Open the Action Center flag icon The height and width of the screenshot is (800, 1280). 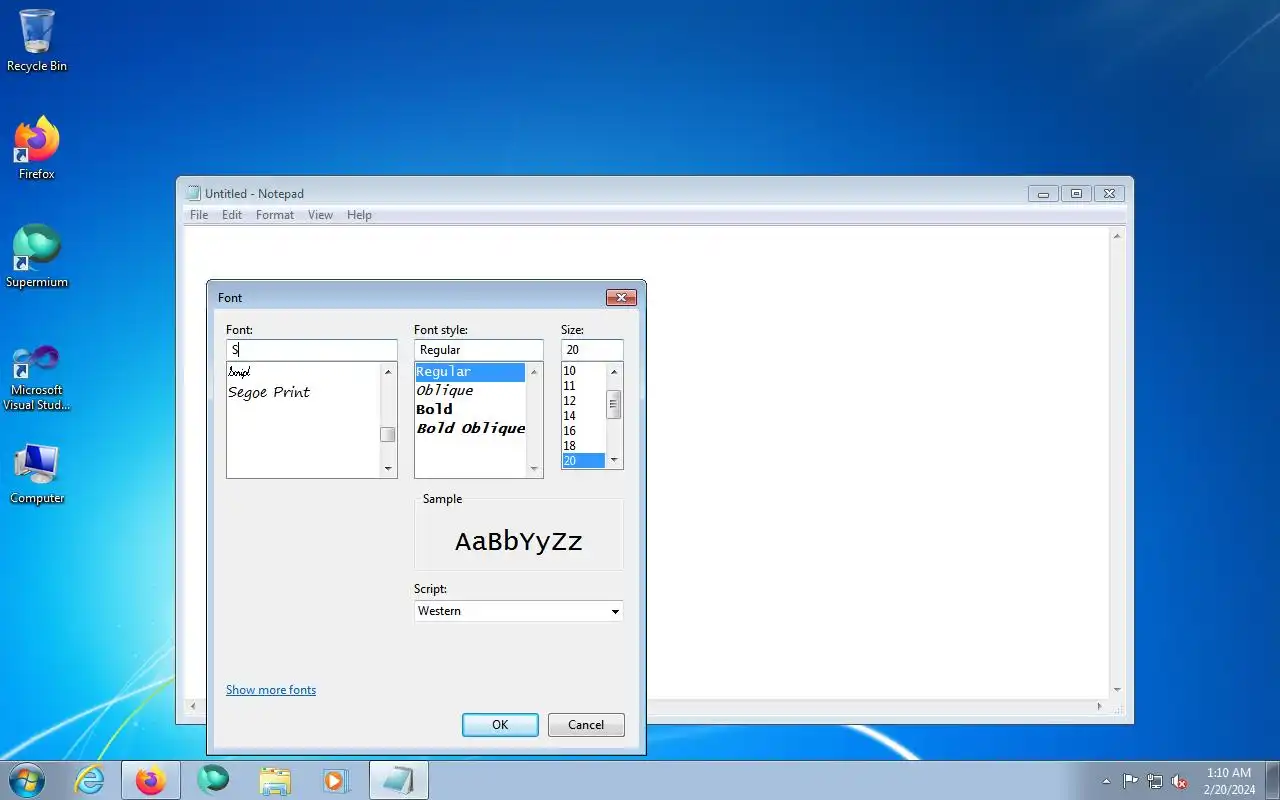(x=1130, y=781)
